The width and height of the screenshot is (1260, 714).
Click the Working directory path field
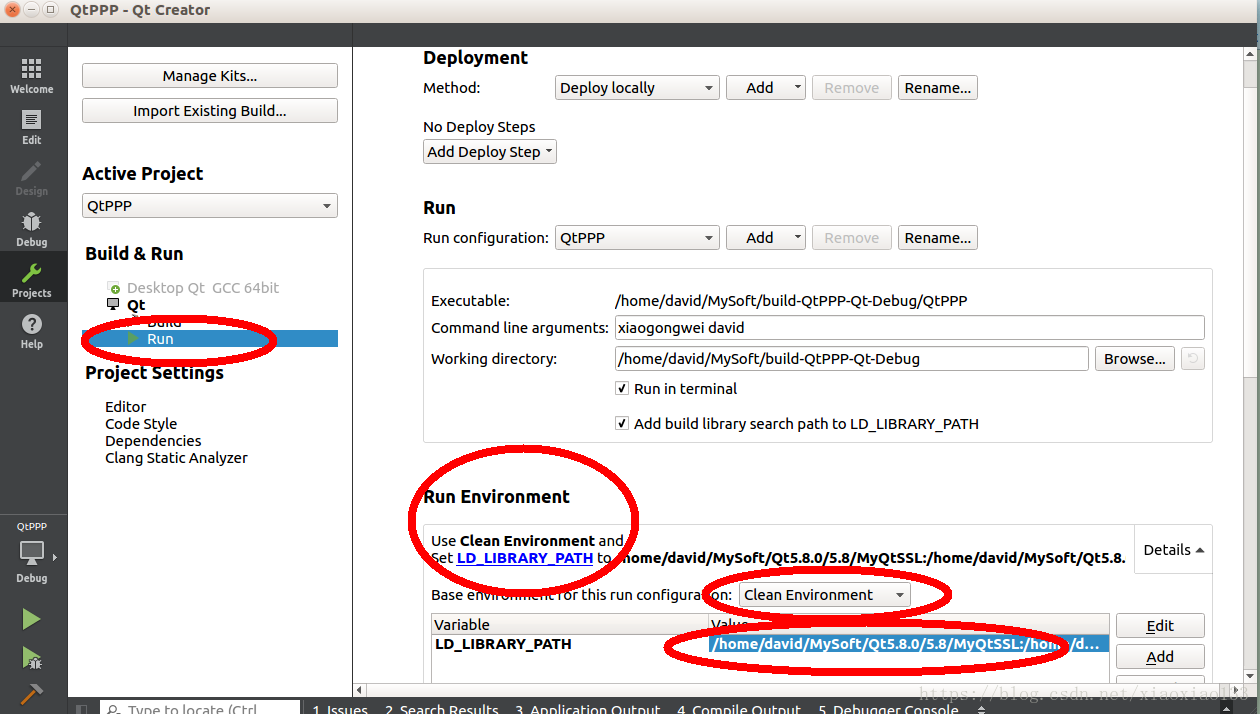(851, 359)
